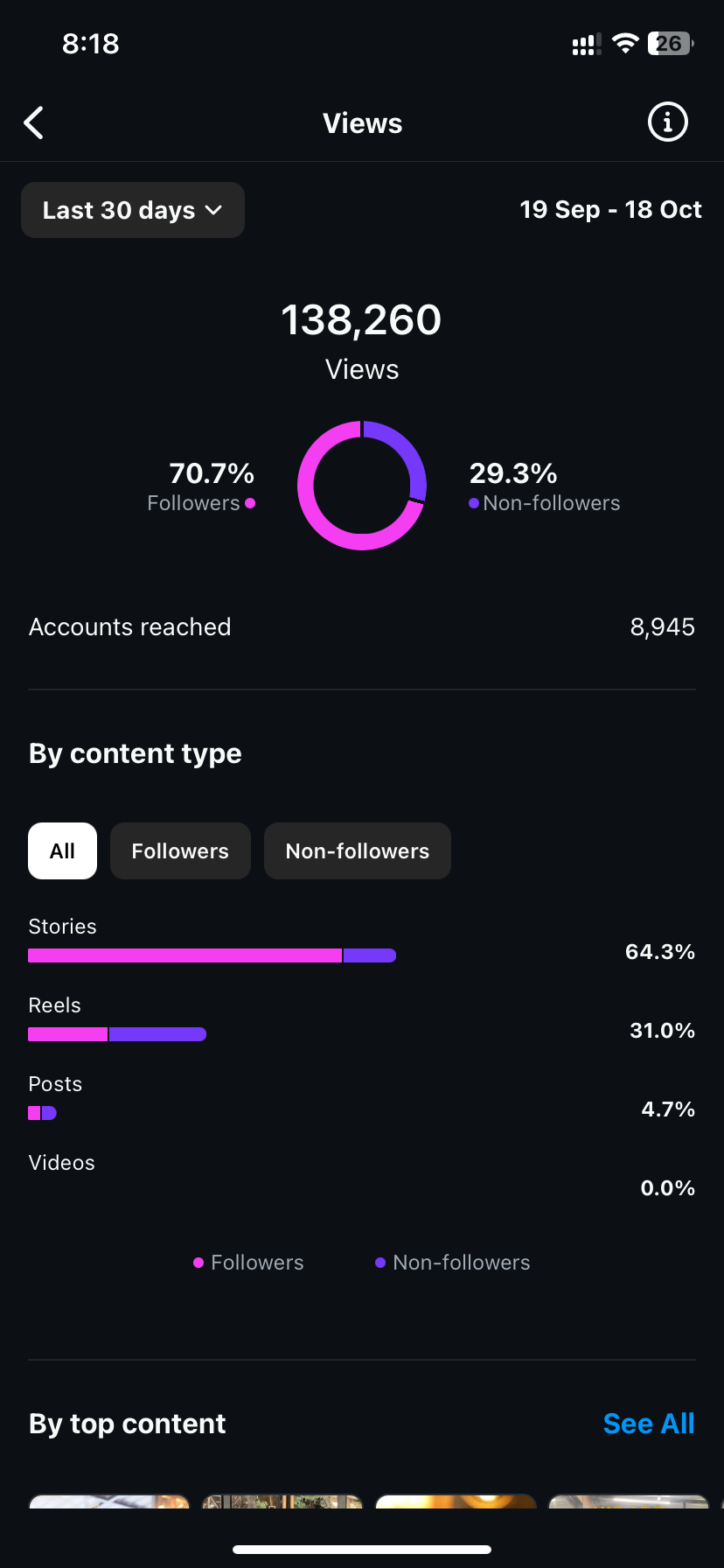Open the Last 30 days dropdown
Image resolution: width=724 pixels, height=1568 pixels.
pos(132,210)
